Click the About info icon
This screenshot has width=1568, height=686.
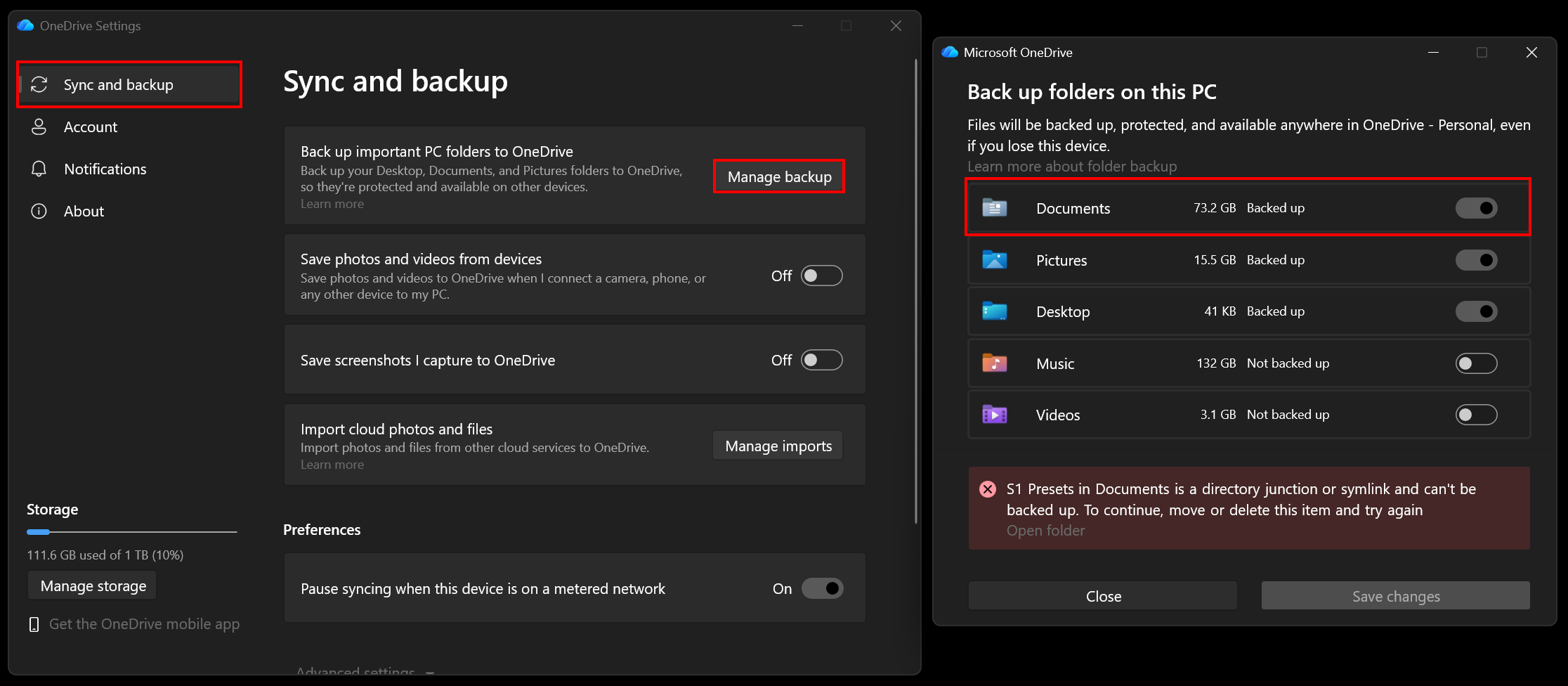point(39,211)
